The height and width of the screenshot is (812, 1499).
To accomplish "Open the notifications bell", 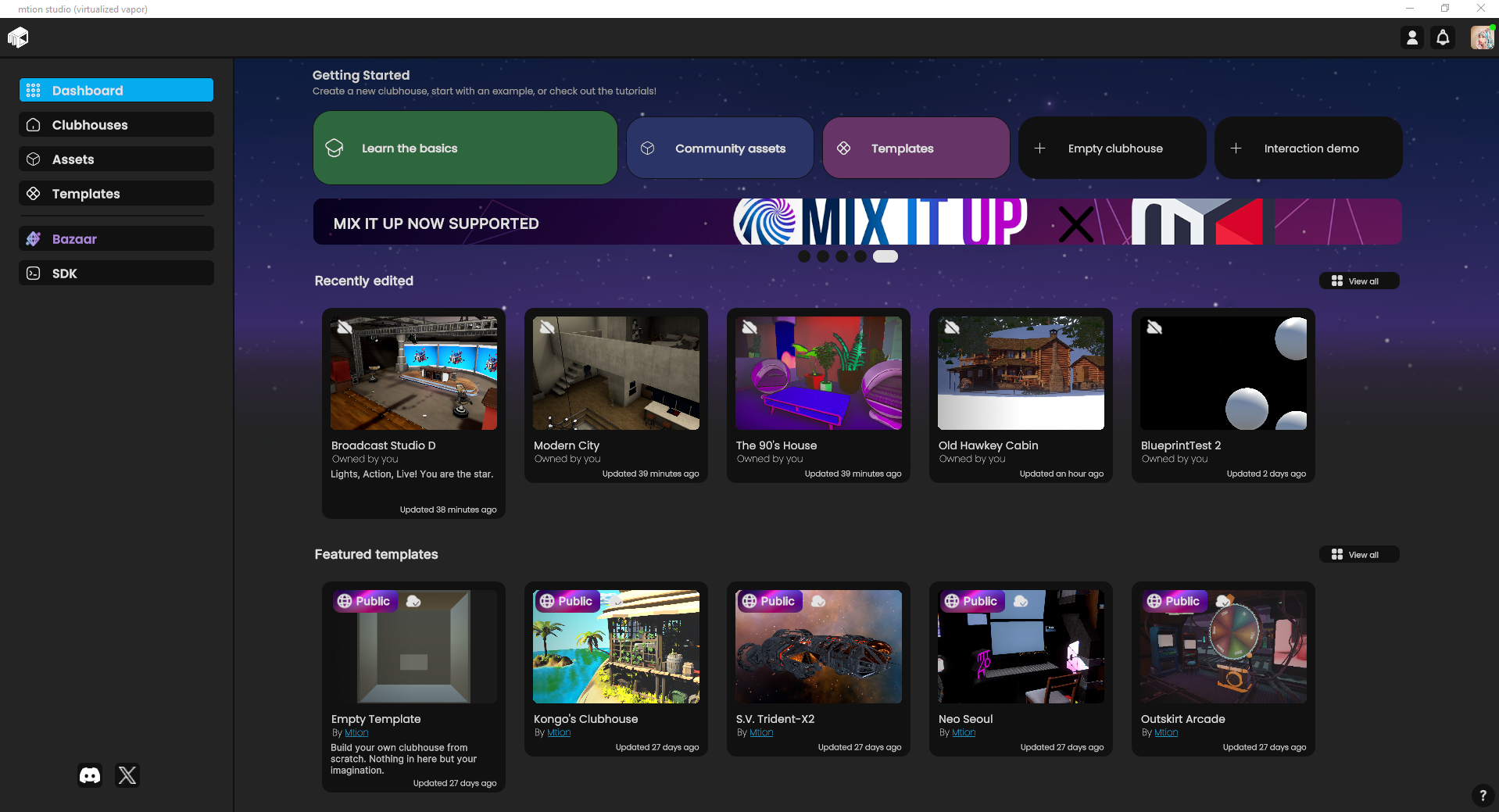I will (x=1443, y=38).
